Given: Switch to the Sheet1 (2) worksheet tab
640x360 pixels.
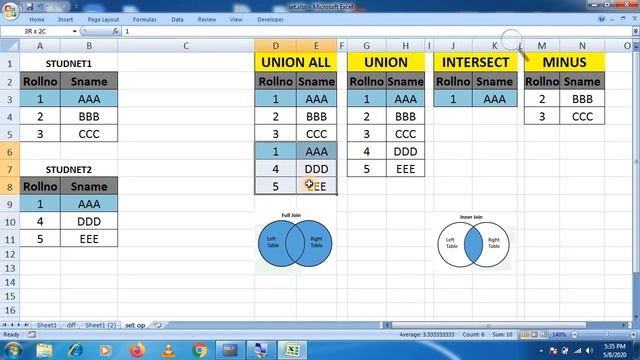Looking at the screenshot, I should pos(100,325).
